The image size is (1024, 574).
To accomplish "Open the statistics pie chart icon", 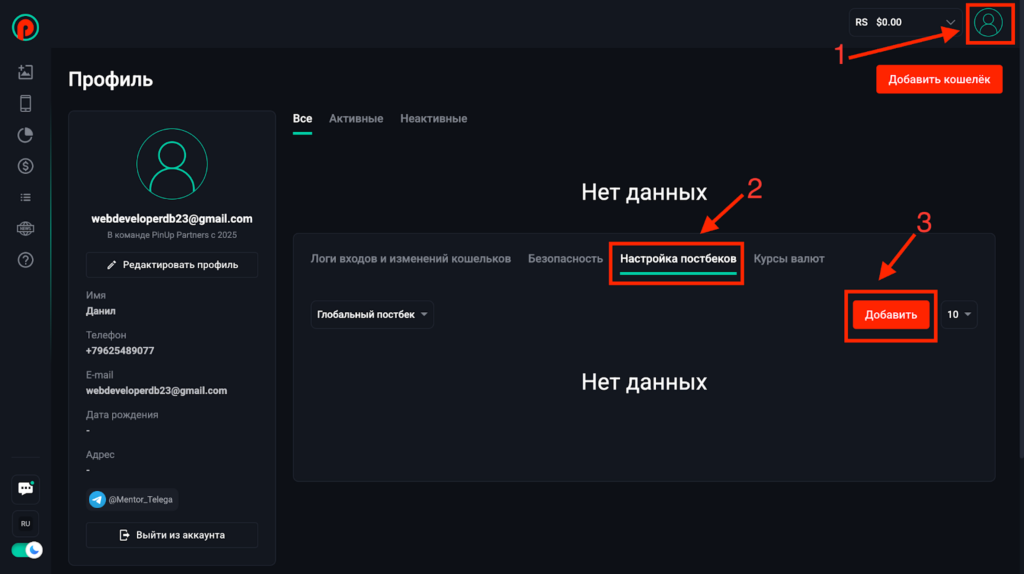I will coord(25,135).
